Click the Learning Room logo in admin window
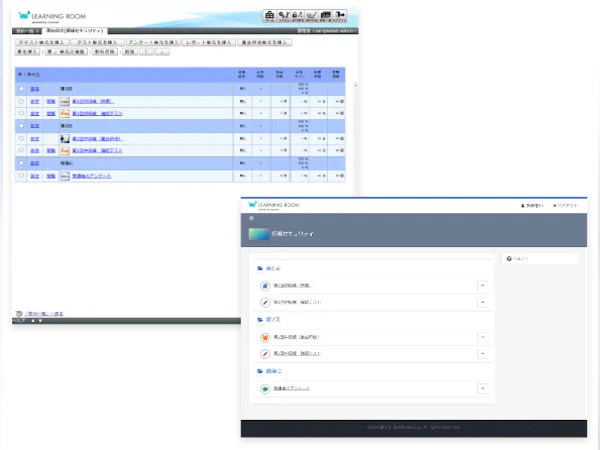The width and height of the screenshot is (600, 450). click(52, 16)
